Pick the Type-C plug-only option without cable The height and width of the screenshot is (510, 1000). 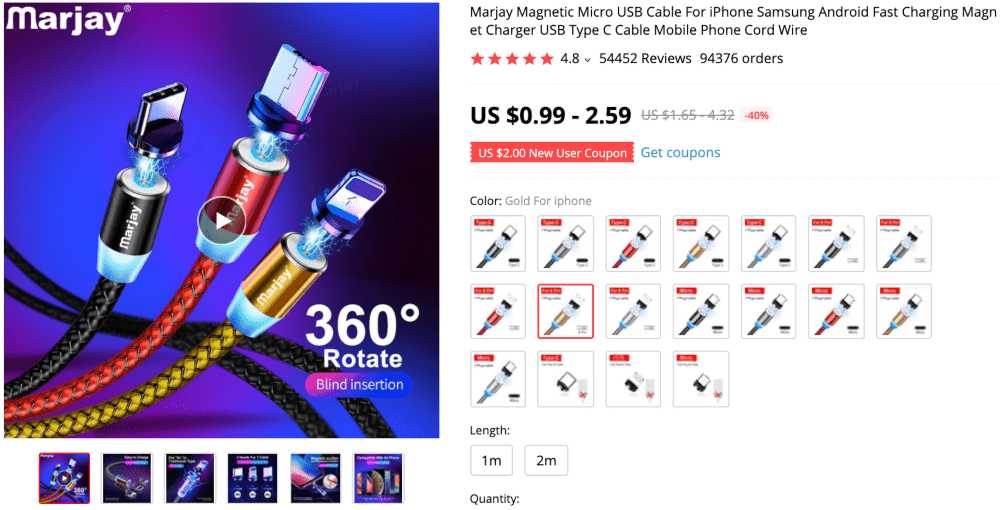point(566,379)
